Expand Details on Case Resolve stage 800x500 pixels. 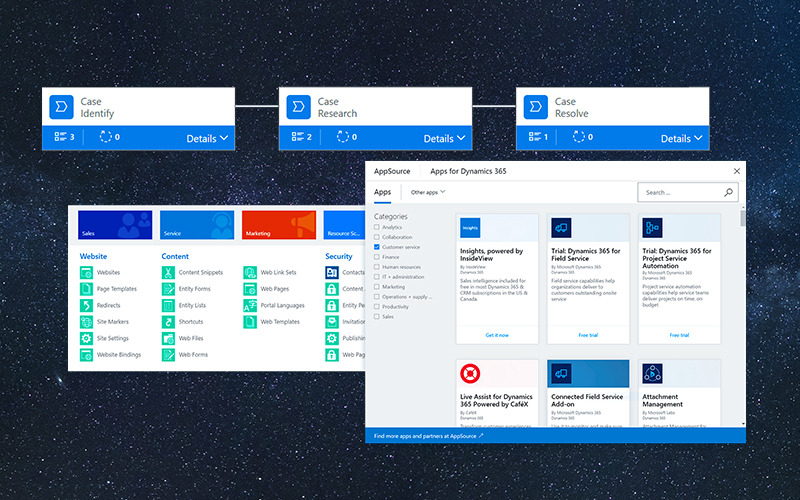point(682,138)
